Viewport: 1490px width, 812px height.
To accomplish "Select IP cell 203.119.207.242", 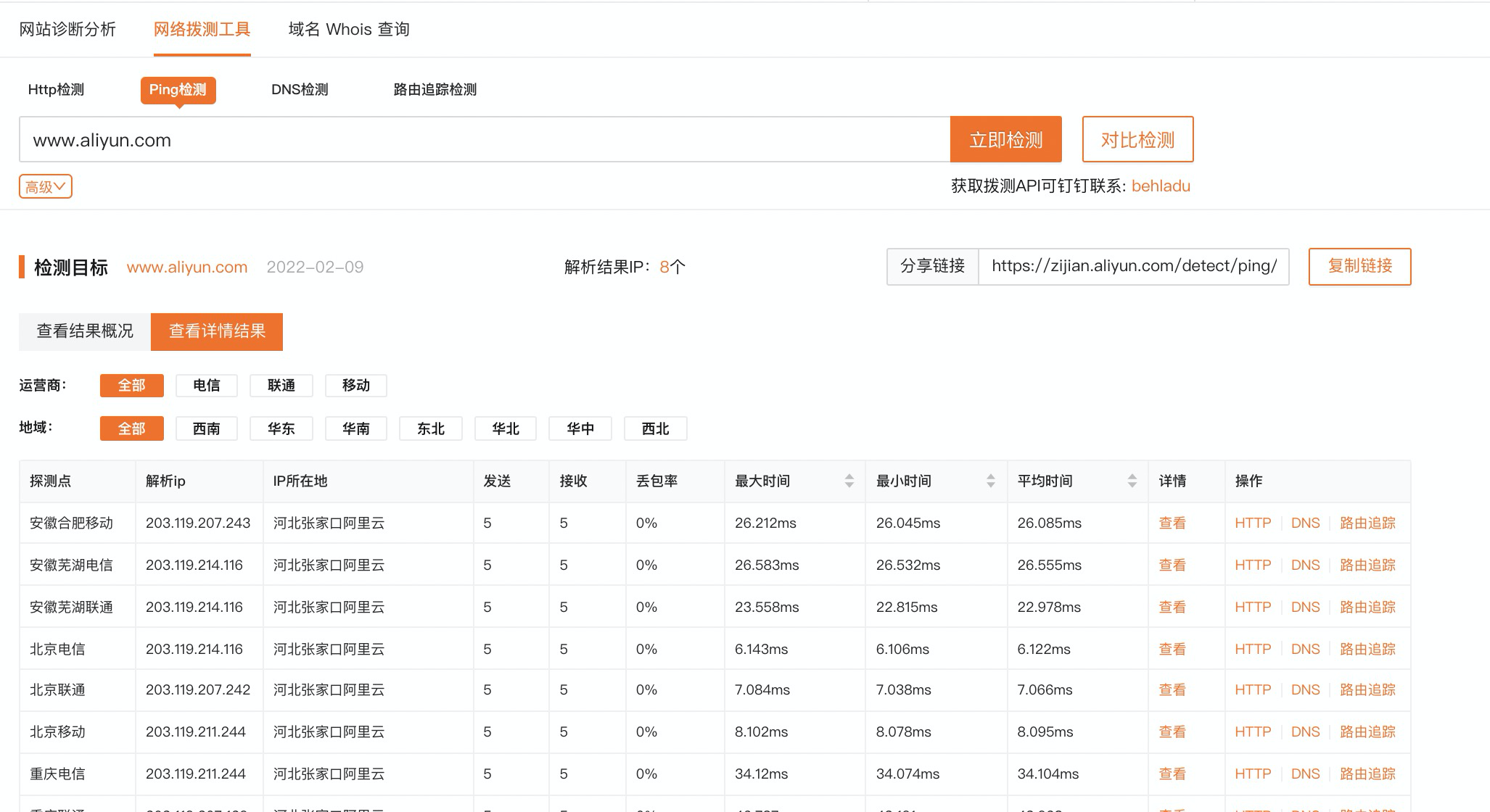I will [x=198, y=689].
